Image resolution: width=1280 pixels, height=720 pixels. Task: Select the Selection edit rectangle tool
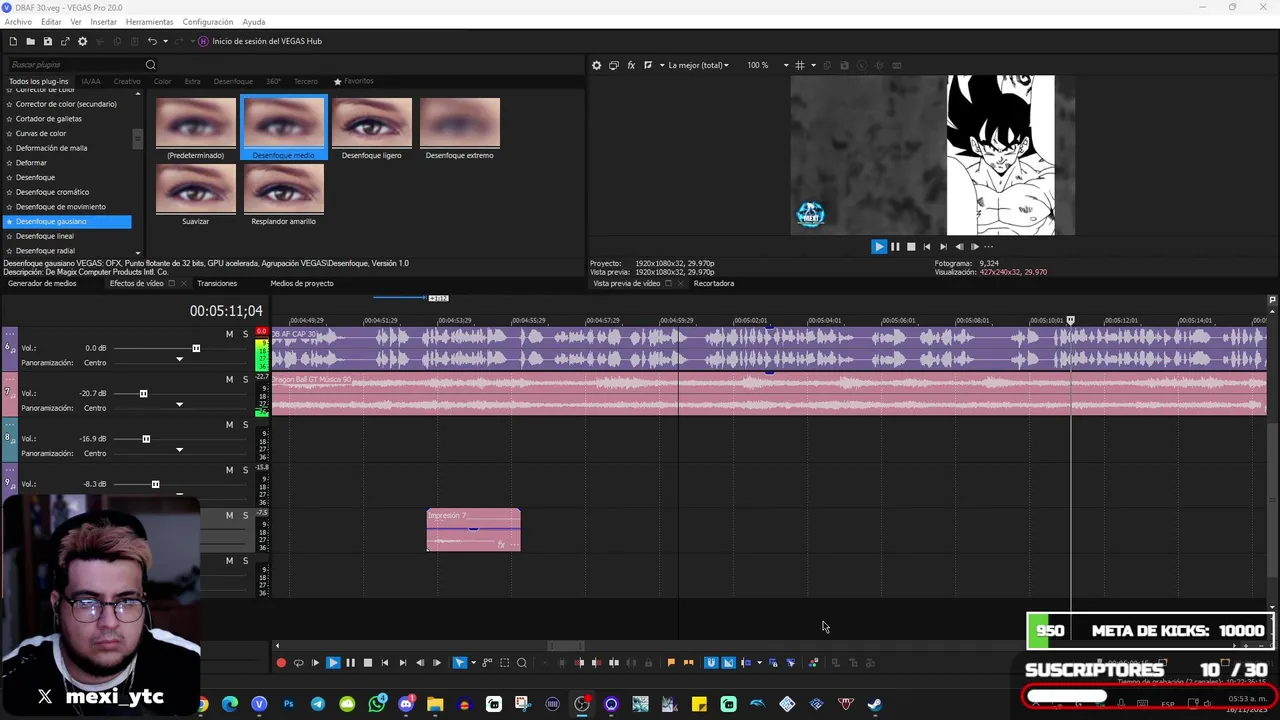pyautogui.click(x=505, y=662)
